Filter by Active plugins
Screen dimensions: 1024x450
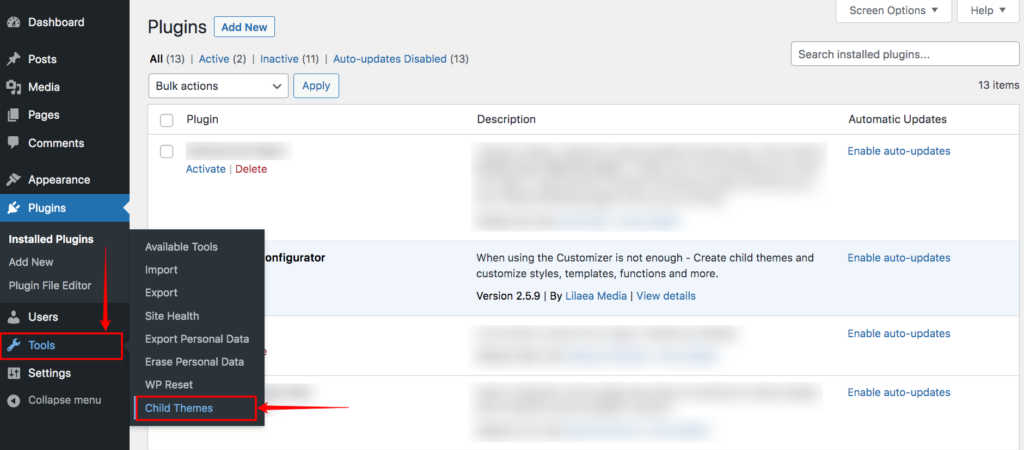pos(214,59)
